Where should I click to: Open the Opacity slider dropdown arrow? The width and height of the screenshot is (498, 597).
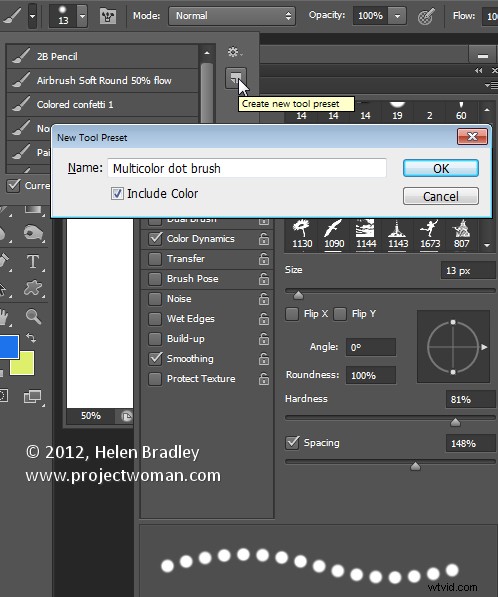coord(397,16)
